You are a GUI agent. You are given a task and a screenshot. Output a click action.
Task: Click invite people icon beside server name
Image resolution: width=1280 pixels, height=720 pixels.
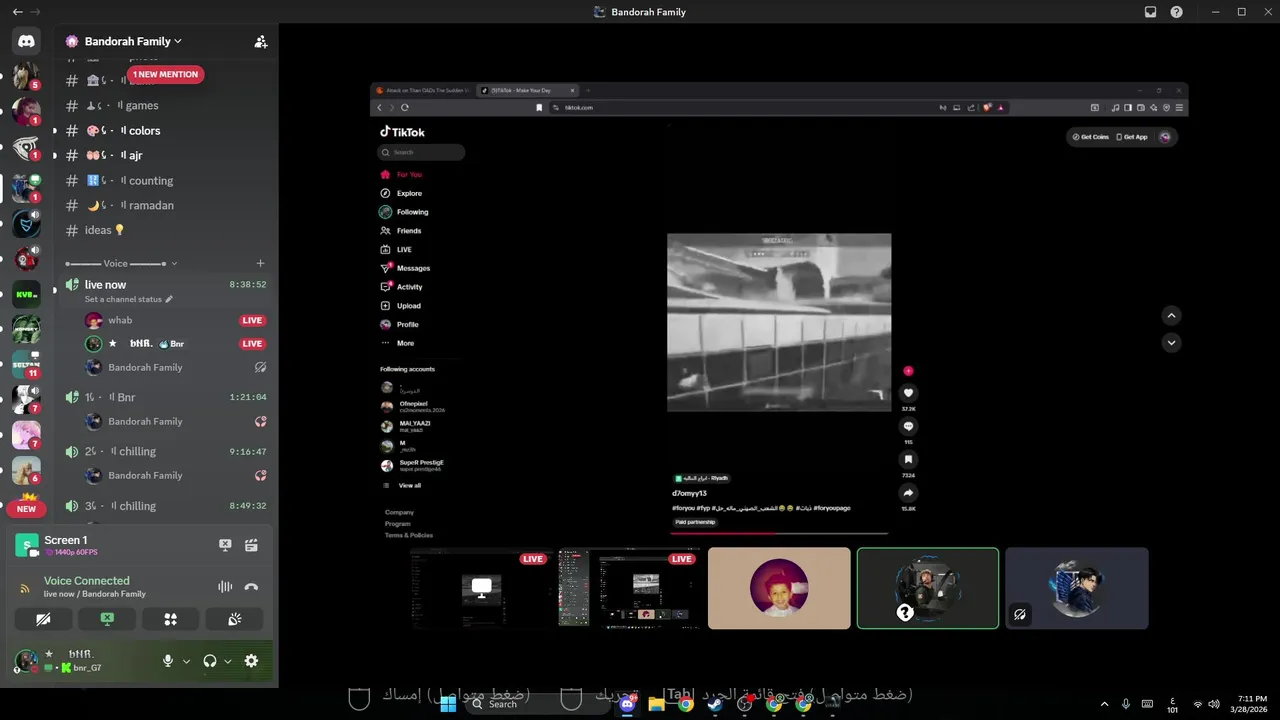pyautogui.click(x=260, y=41)
